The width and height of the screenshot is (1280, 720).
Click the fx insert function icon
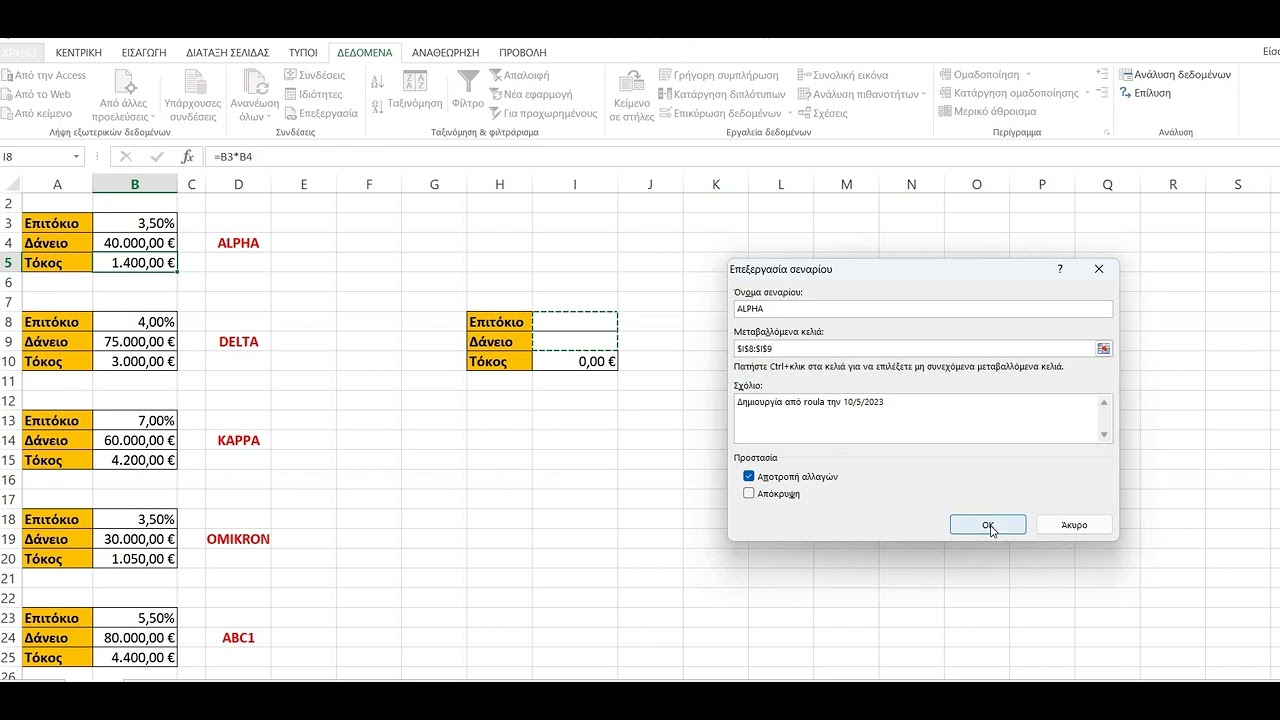tap(187, 157)
